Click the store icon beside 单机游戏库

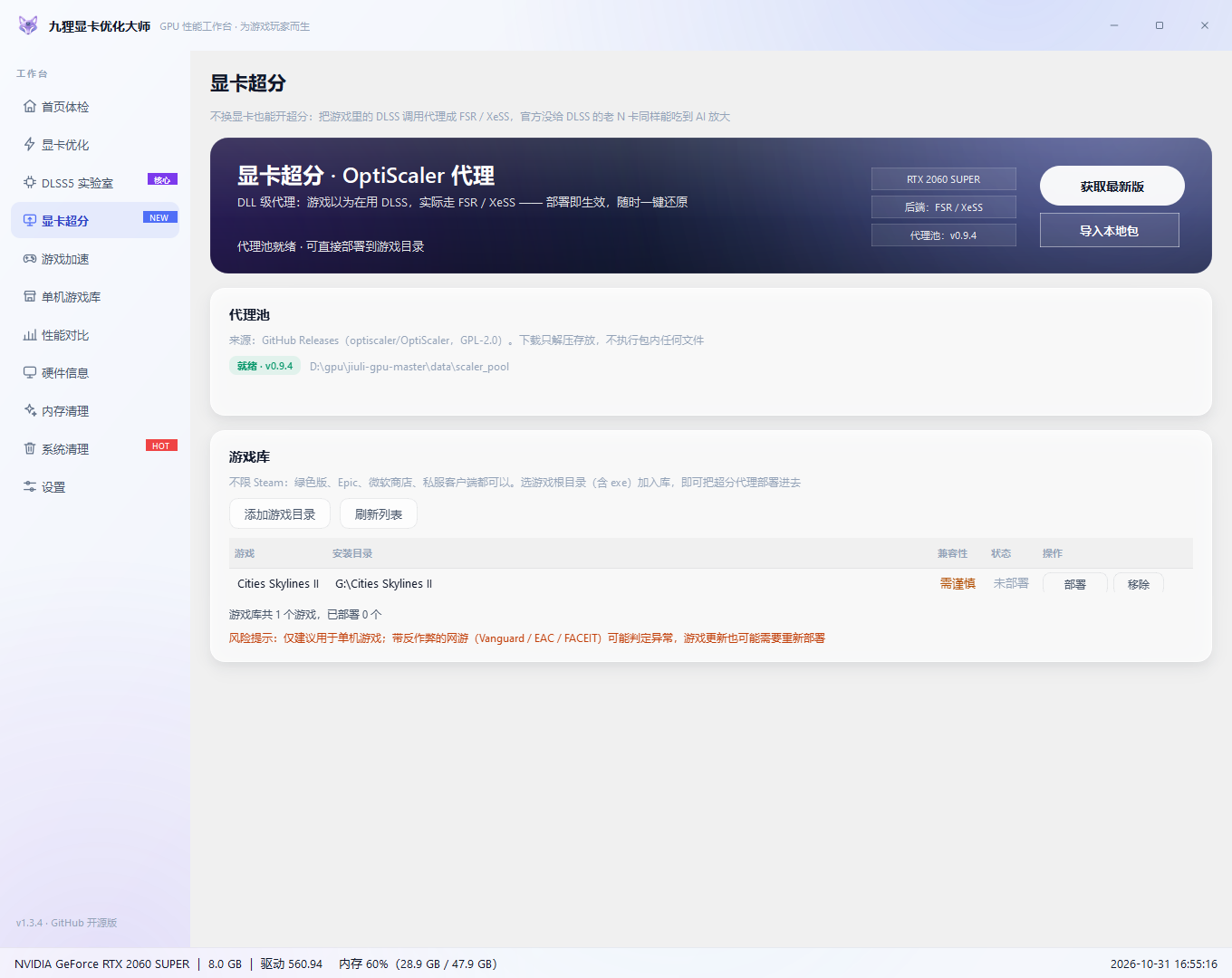point(30,297)
